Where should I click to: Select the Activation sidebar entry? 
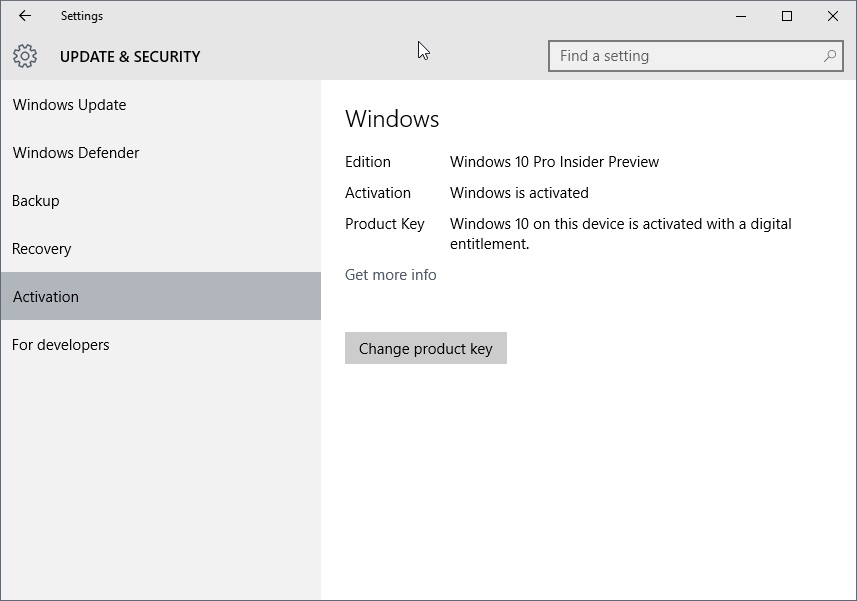pyautogui.click(x=45, y=297)
